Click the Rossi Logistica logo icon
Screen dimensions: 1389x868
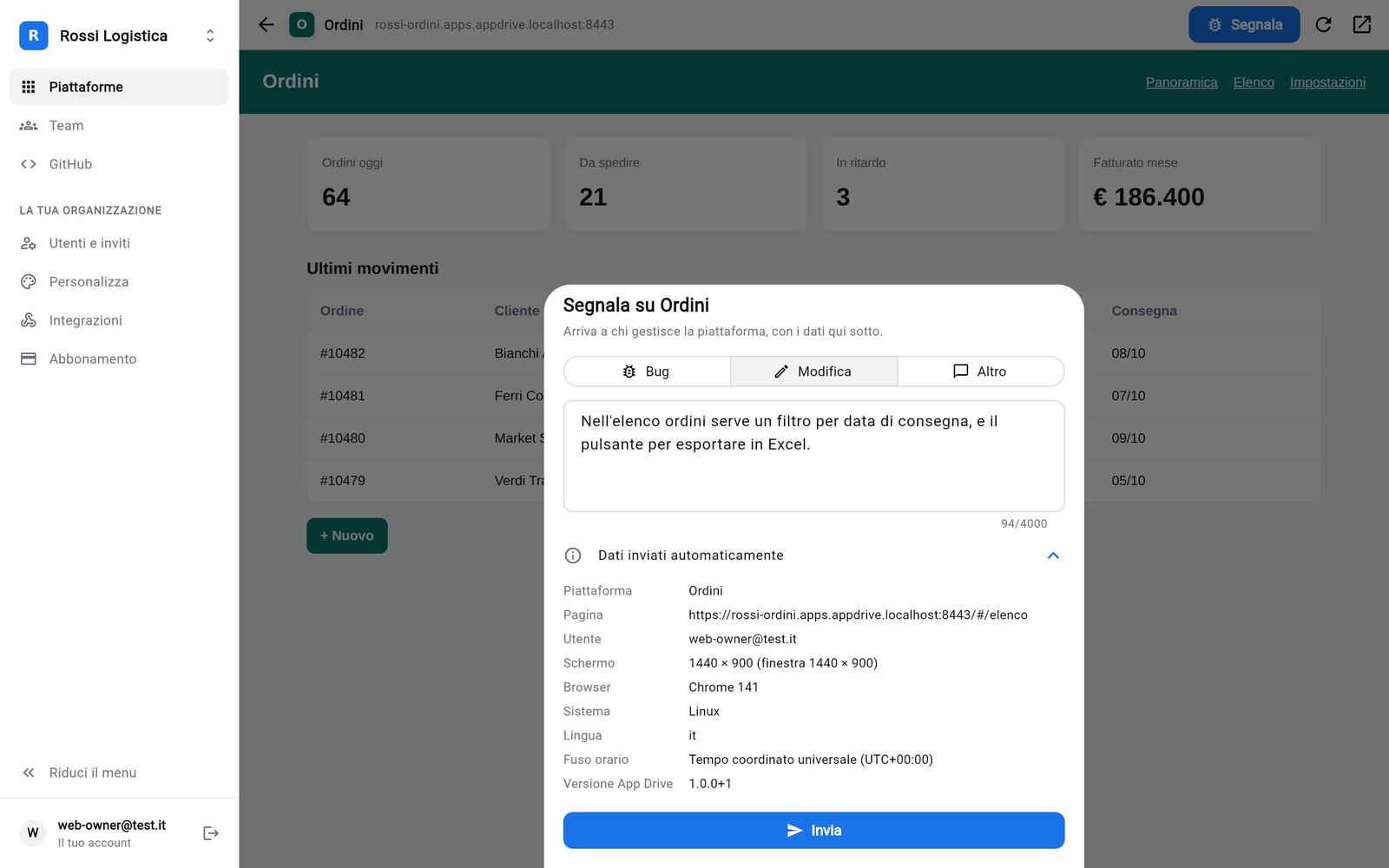point(34,36)
